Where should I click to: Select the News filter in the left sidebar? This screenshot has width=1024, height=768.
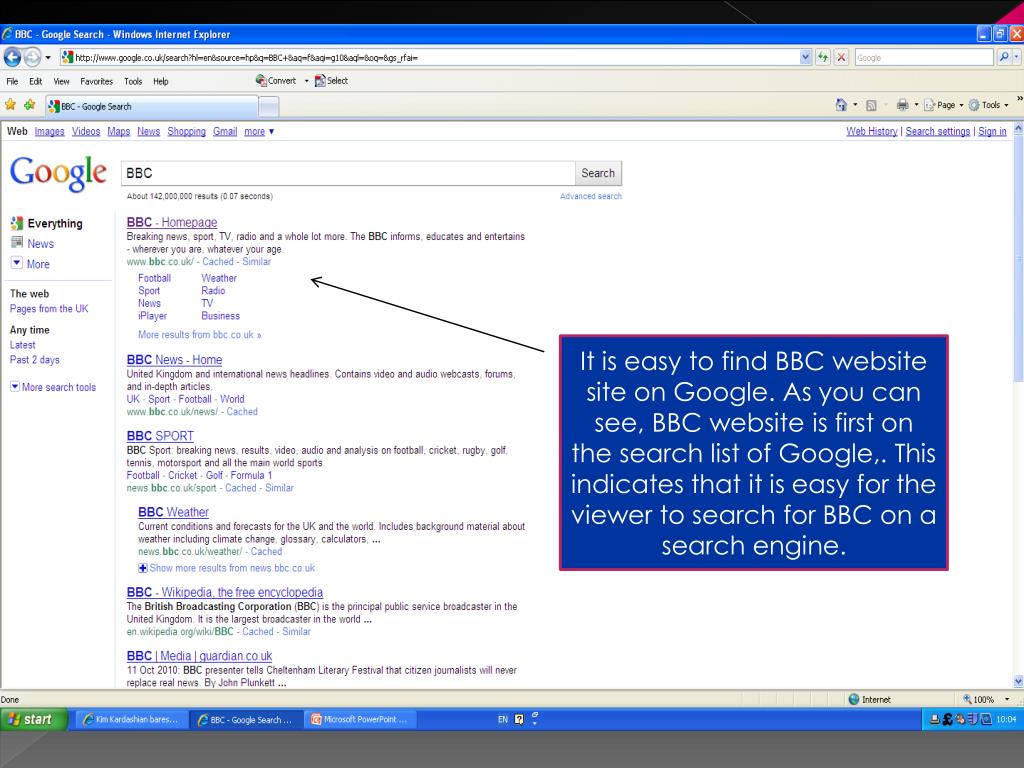click(40, 244)
